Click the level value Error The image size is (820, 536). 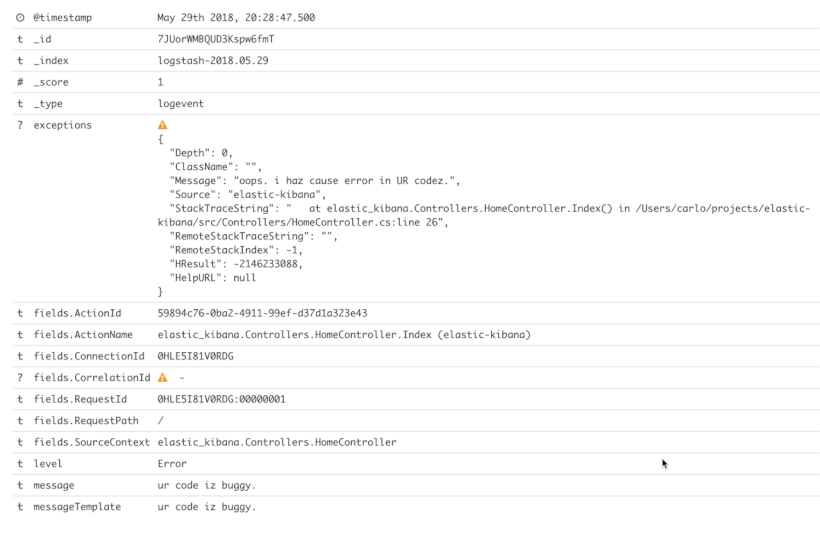pos(172,463)
